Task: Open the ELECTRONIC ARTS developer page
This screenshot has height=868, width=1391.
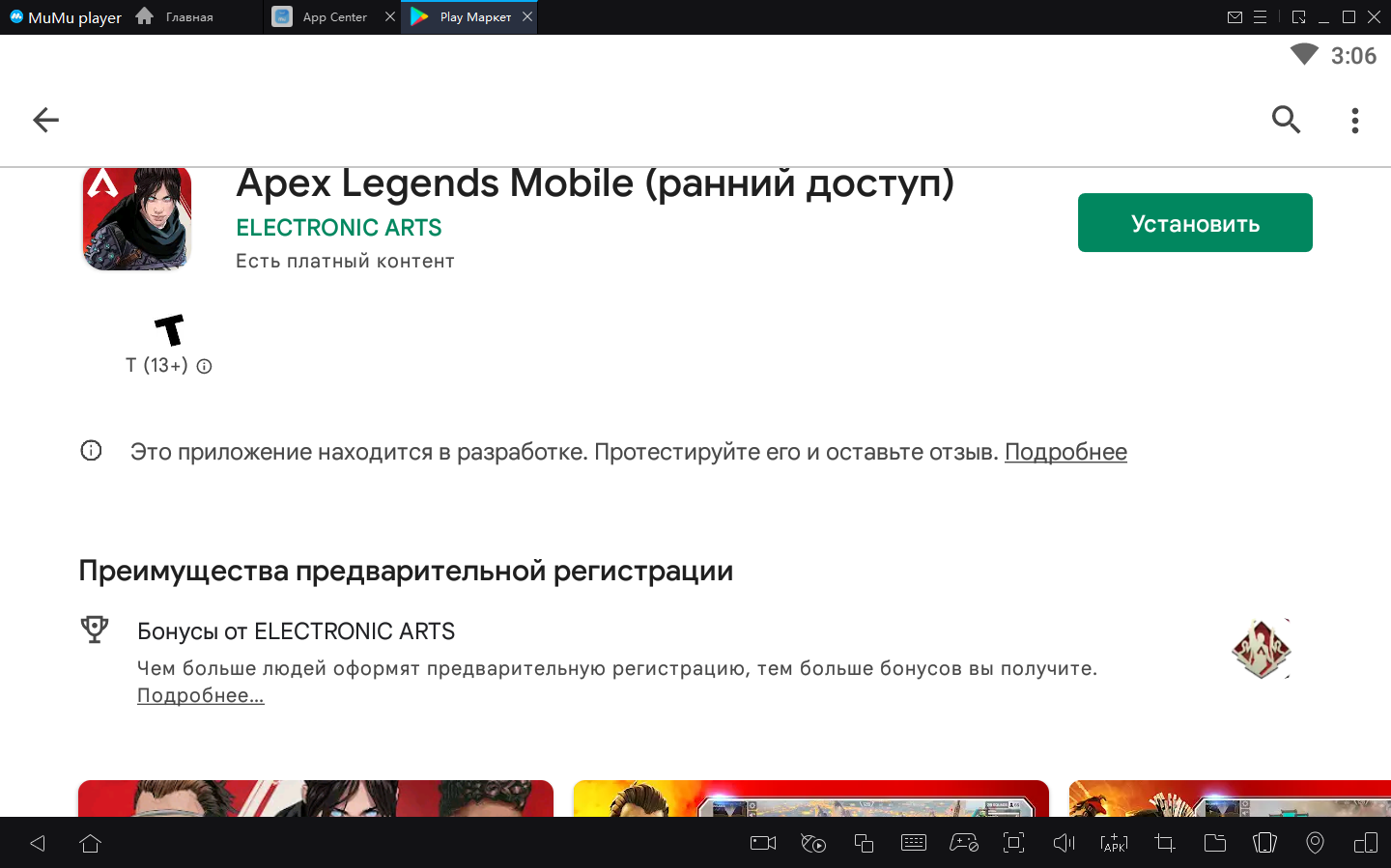Action: pyautogui.click(x=338, y=228)
